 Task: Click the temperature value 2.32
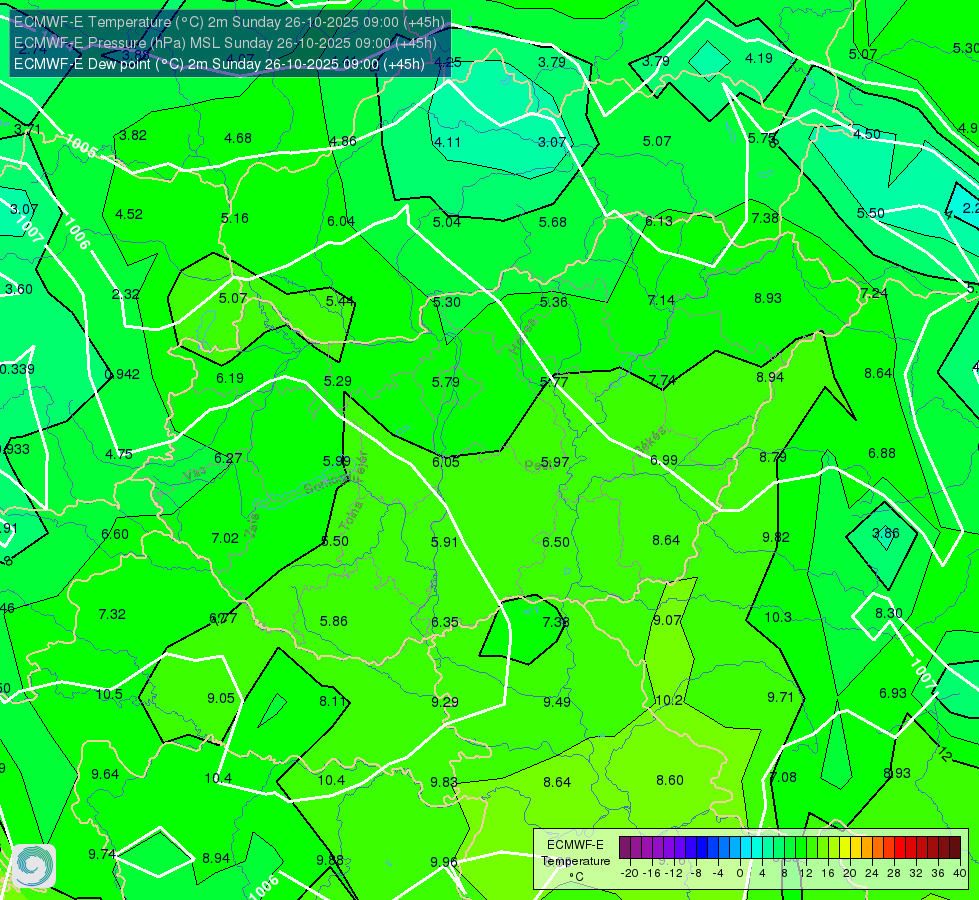[x=125, y=294]
